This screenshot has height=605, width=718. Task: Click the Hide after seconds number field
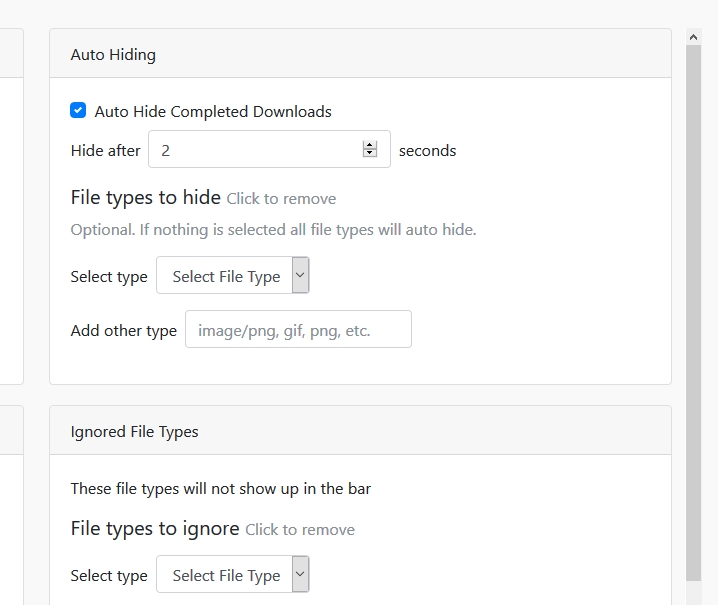[255, 150]
